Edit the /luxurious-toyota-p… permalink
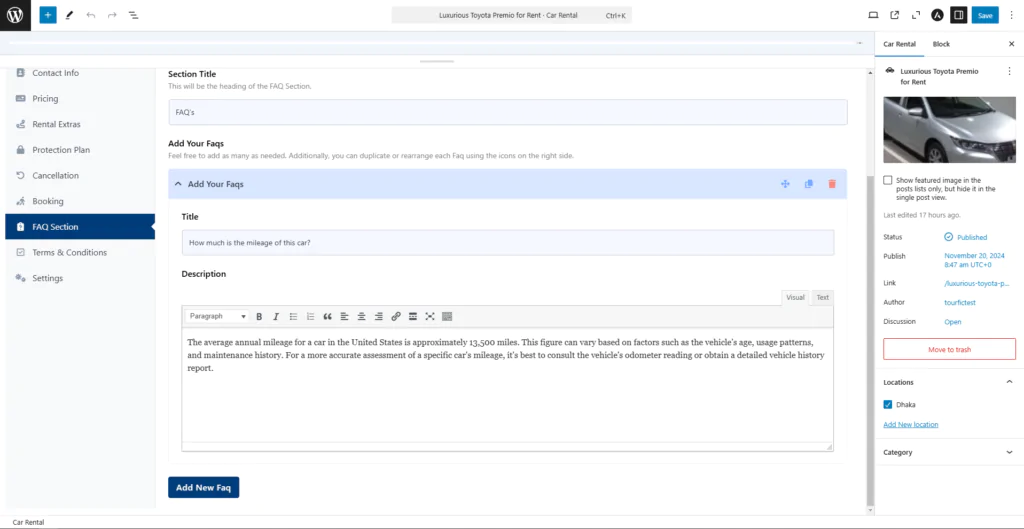The image size is (1024, 529). pos(977,283)
